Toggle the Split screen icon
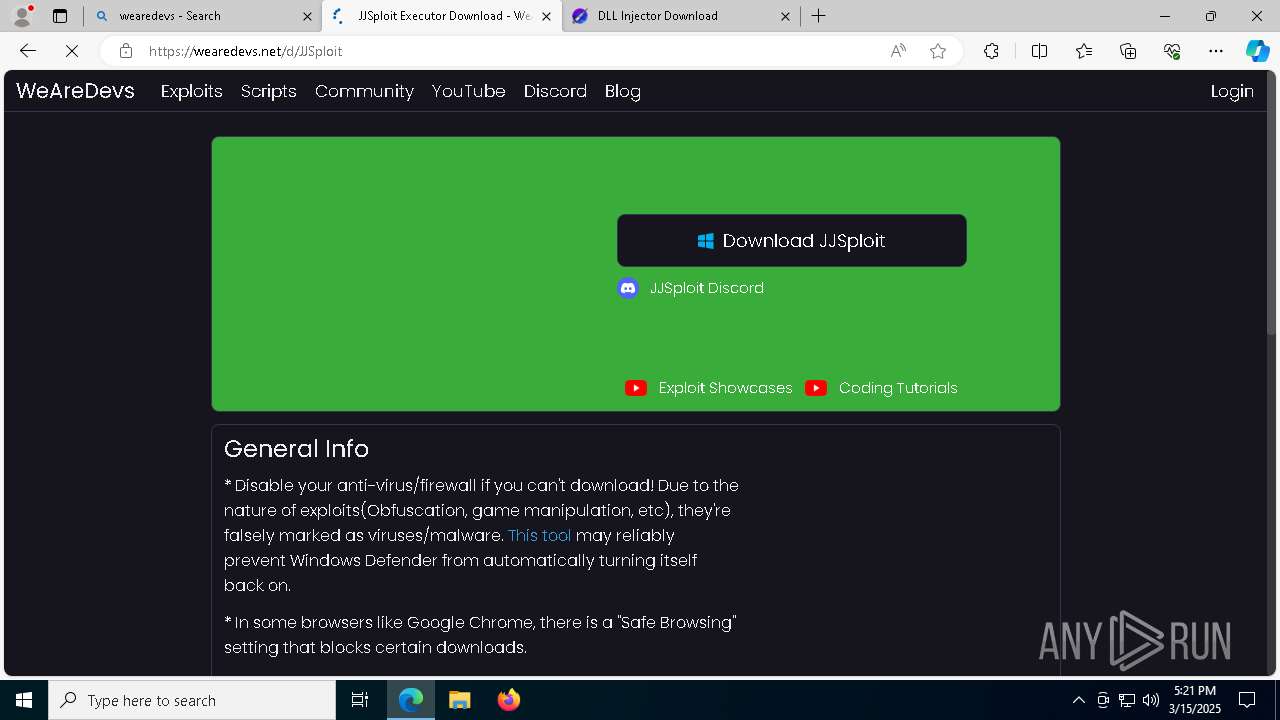This screenshot has width=1280, height=720. (1039, 51)
